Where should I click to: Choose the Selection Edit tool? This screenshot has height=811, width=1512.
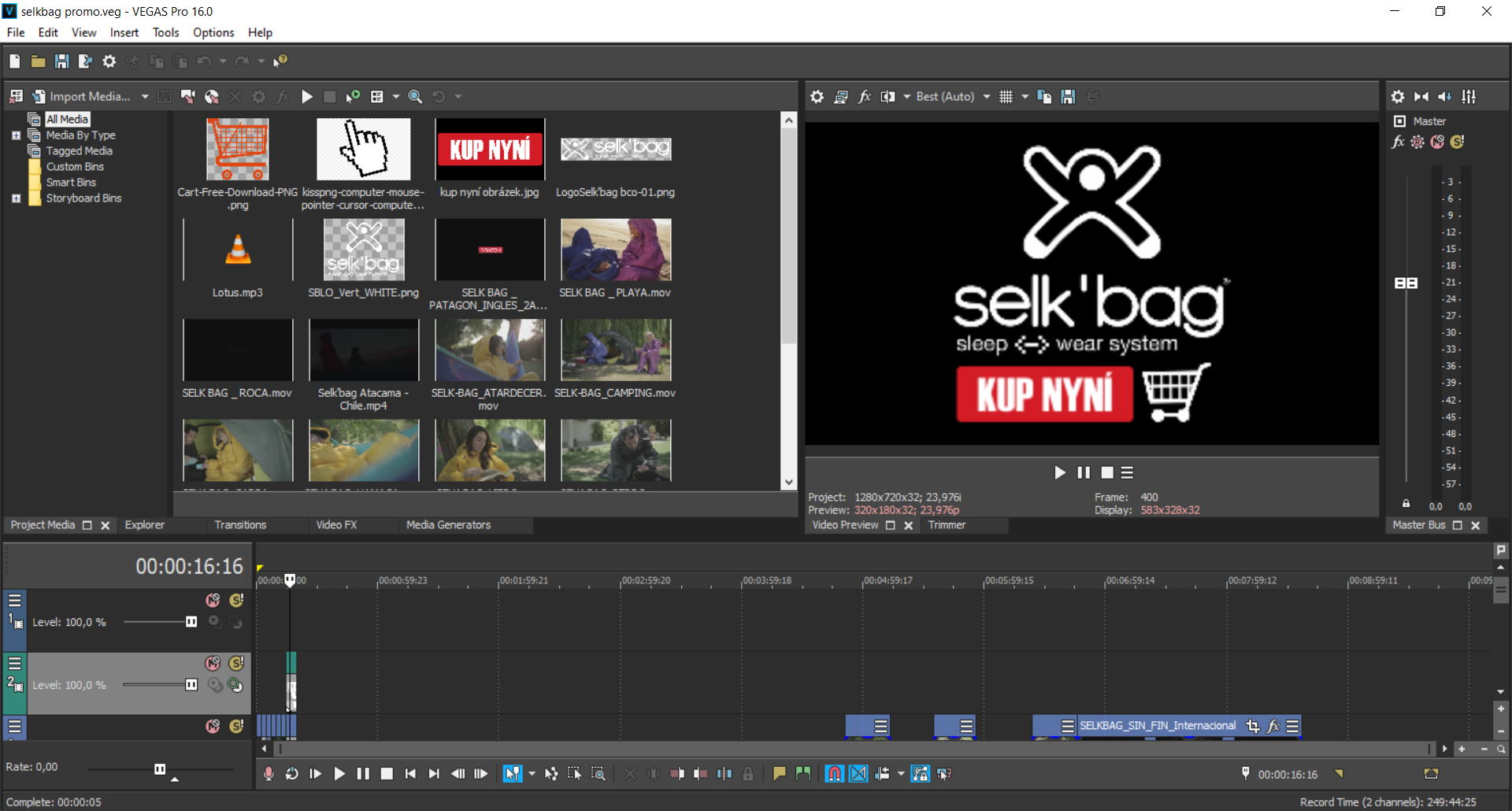point(575,774)
